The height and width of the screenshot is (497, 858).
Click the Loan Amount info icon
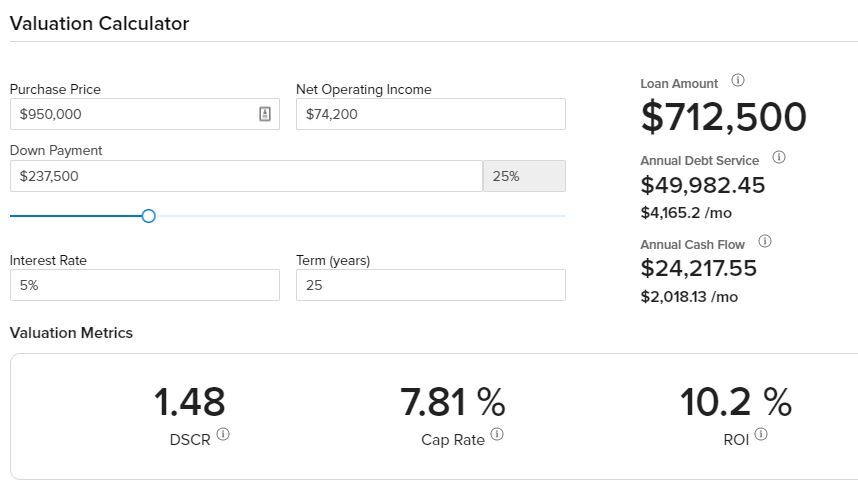pyautogui.click(x=738, y=81)
